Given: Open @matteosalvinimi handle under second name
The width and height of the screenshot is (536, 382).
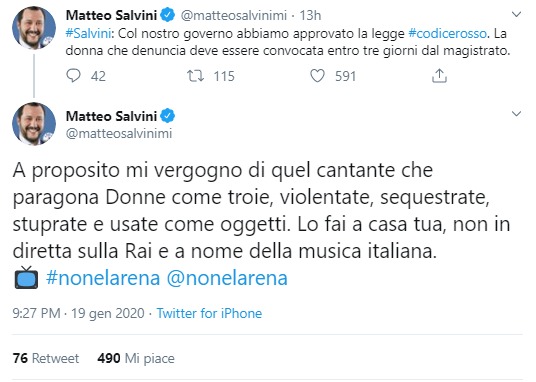Looking at the screenshot, I should (119, 133).
